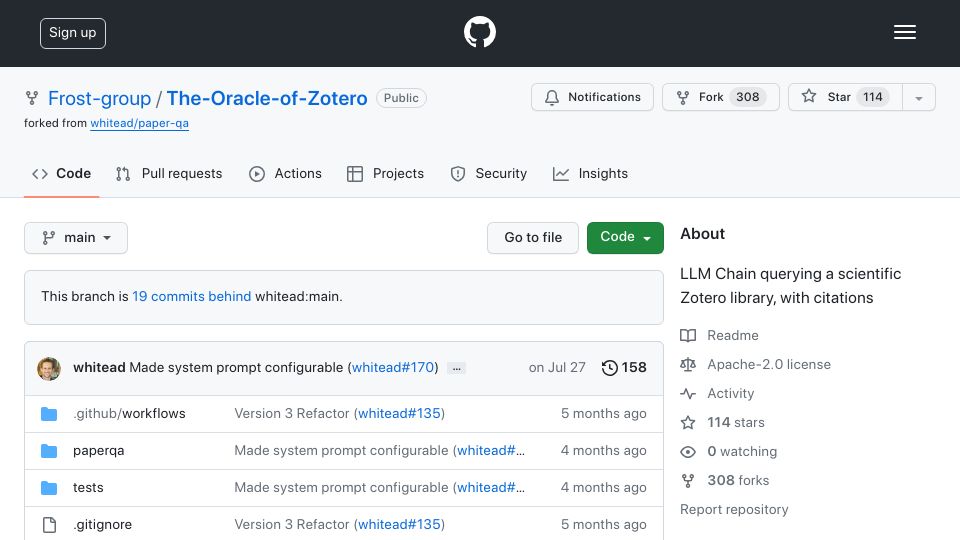The width and height of the screenshot is (960, 540).
Task: Click the Code tab angle-brackets icon
Action: click(40, 174)
